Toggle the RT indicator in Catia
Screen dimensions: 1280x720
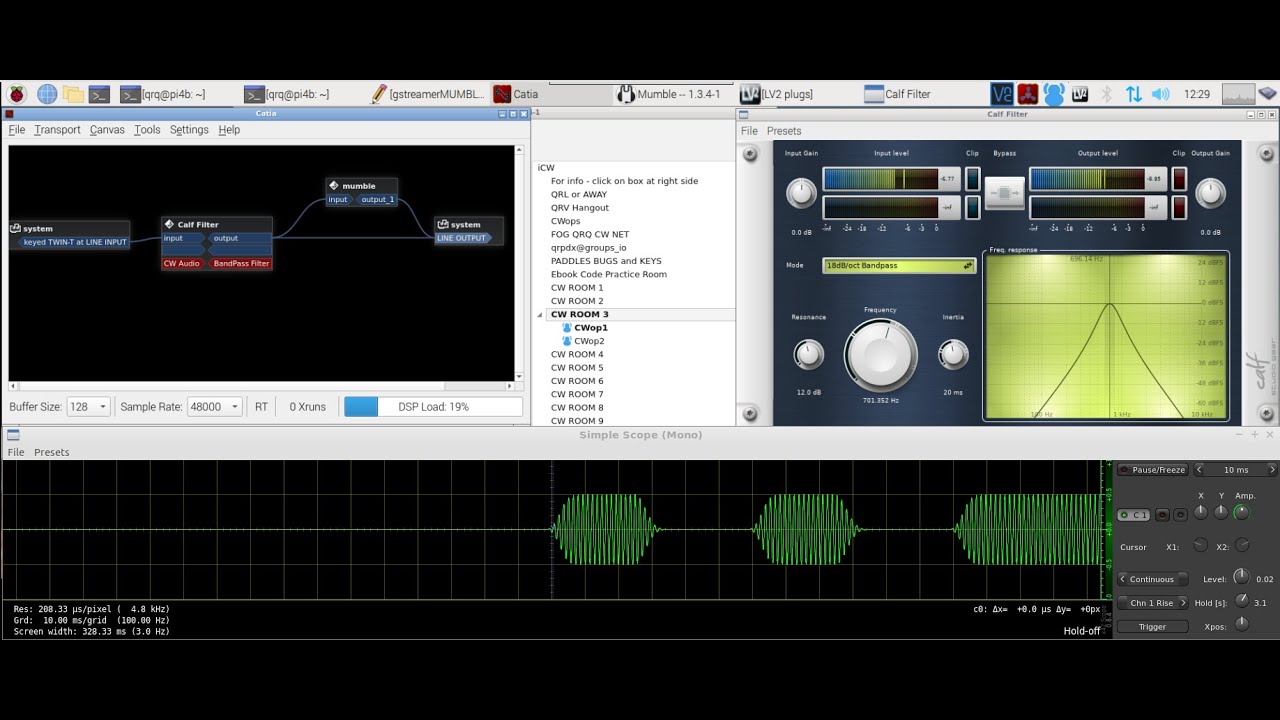click(261, 407)
